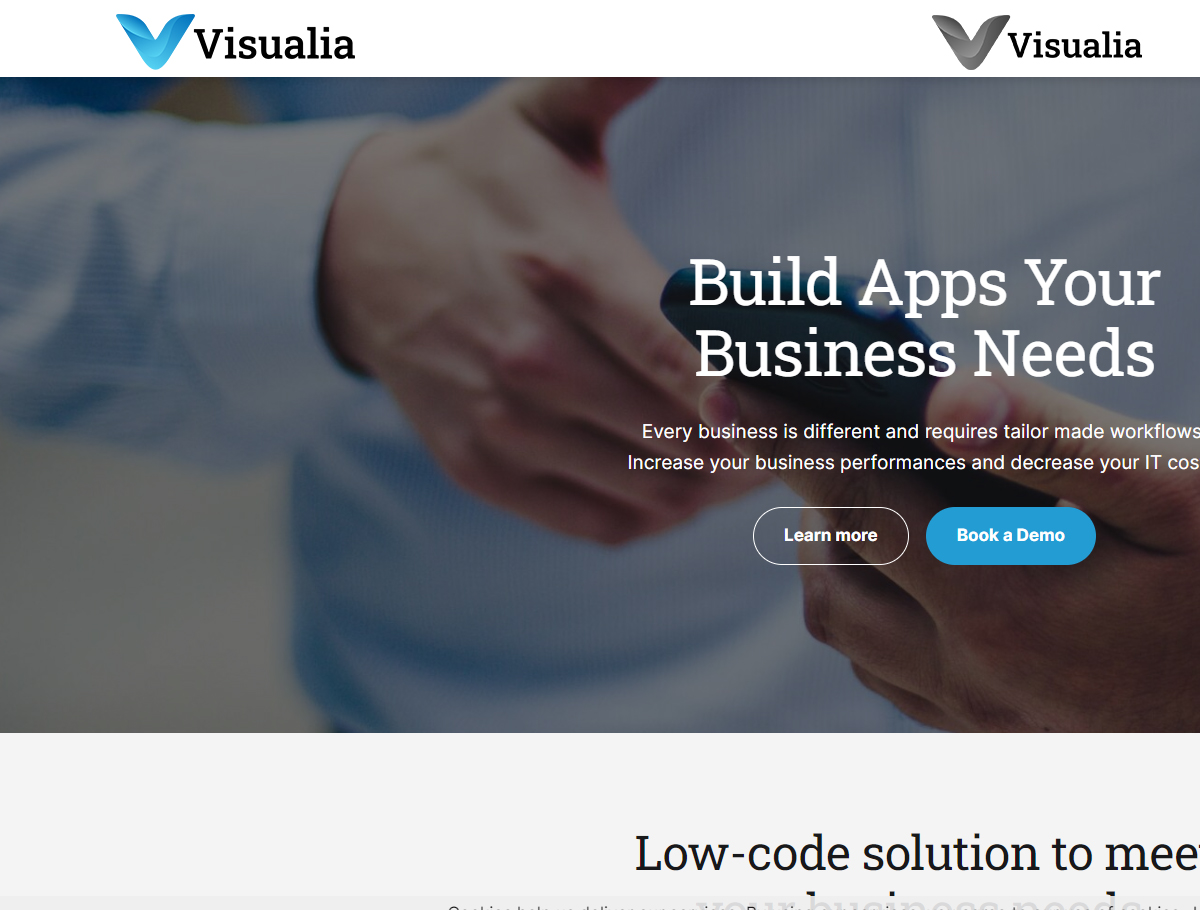The height and width of the screenshot is (910, 1200).
Task: Click the blue Visualia V logo icon
Action: (x=155, y=42)
